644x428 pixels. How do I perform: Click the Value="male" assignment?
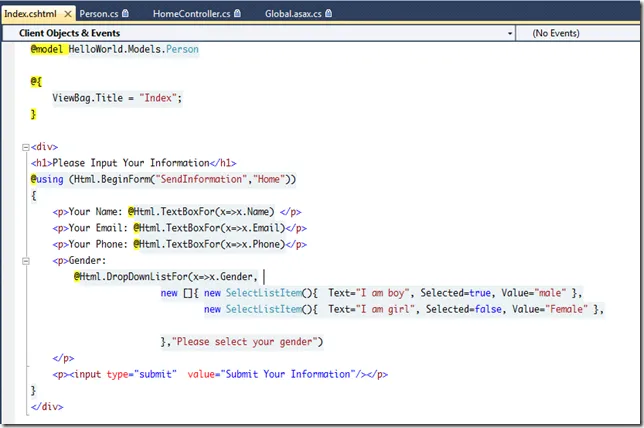534,293
